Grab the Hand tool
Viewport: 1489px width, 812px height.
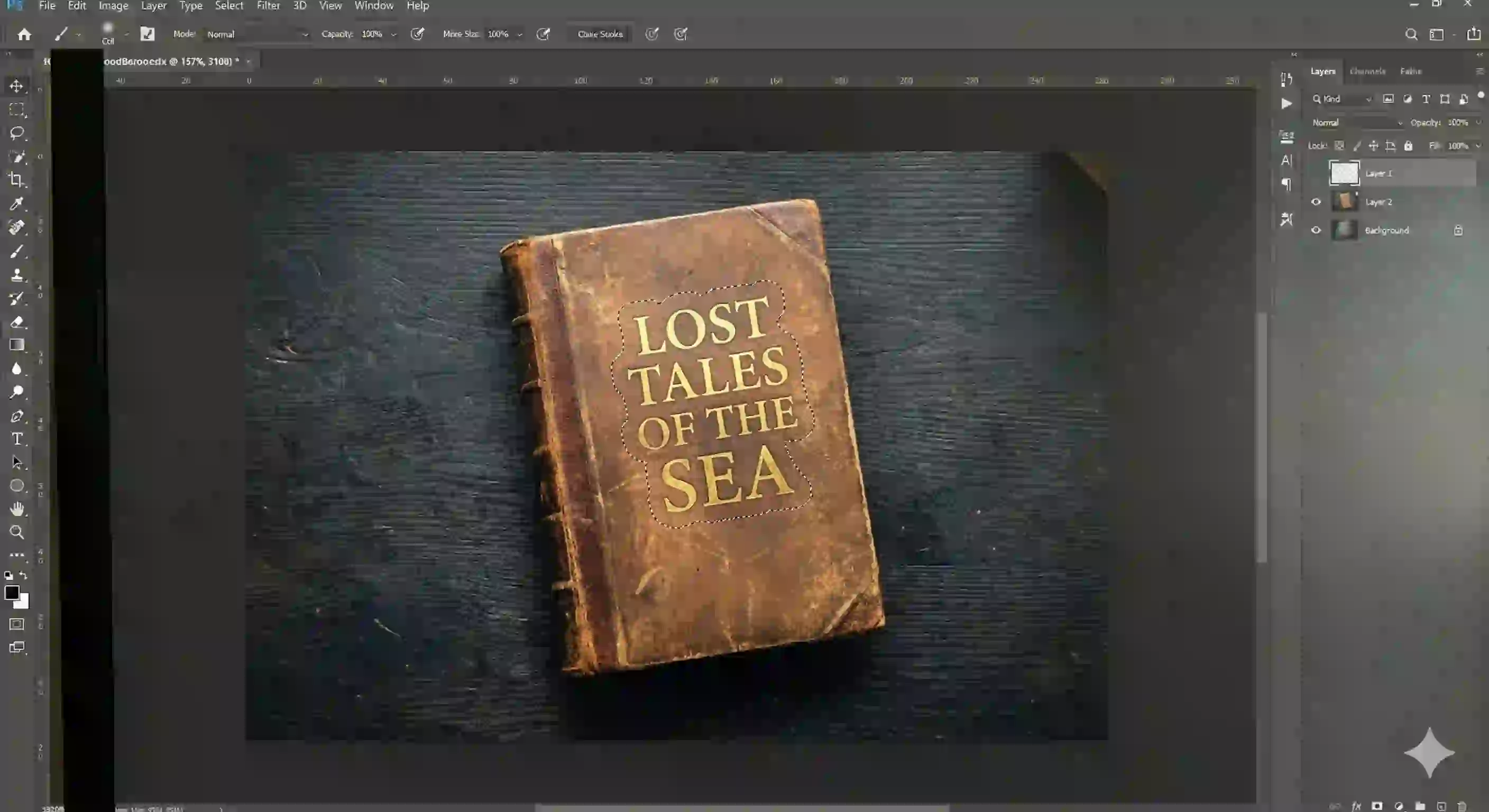17,509
